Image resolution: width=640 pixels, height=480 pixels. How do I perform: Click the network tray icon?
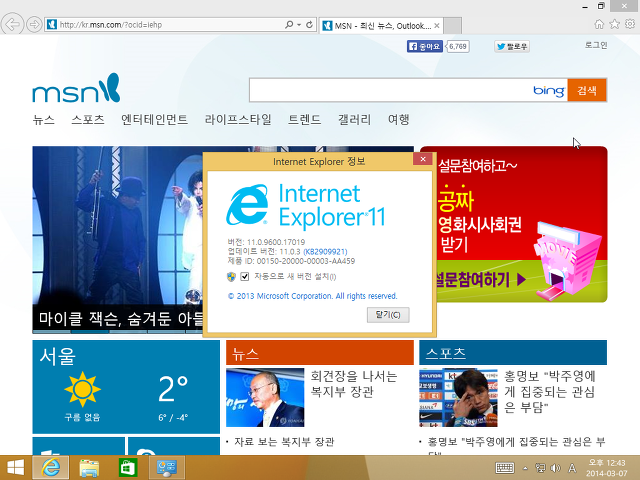540,468
